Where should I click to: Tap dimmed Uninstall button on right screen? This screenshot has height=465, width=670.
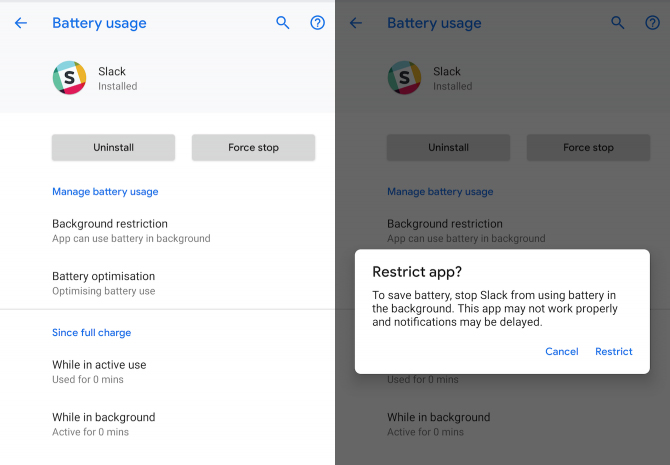tap(448, 147)
